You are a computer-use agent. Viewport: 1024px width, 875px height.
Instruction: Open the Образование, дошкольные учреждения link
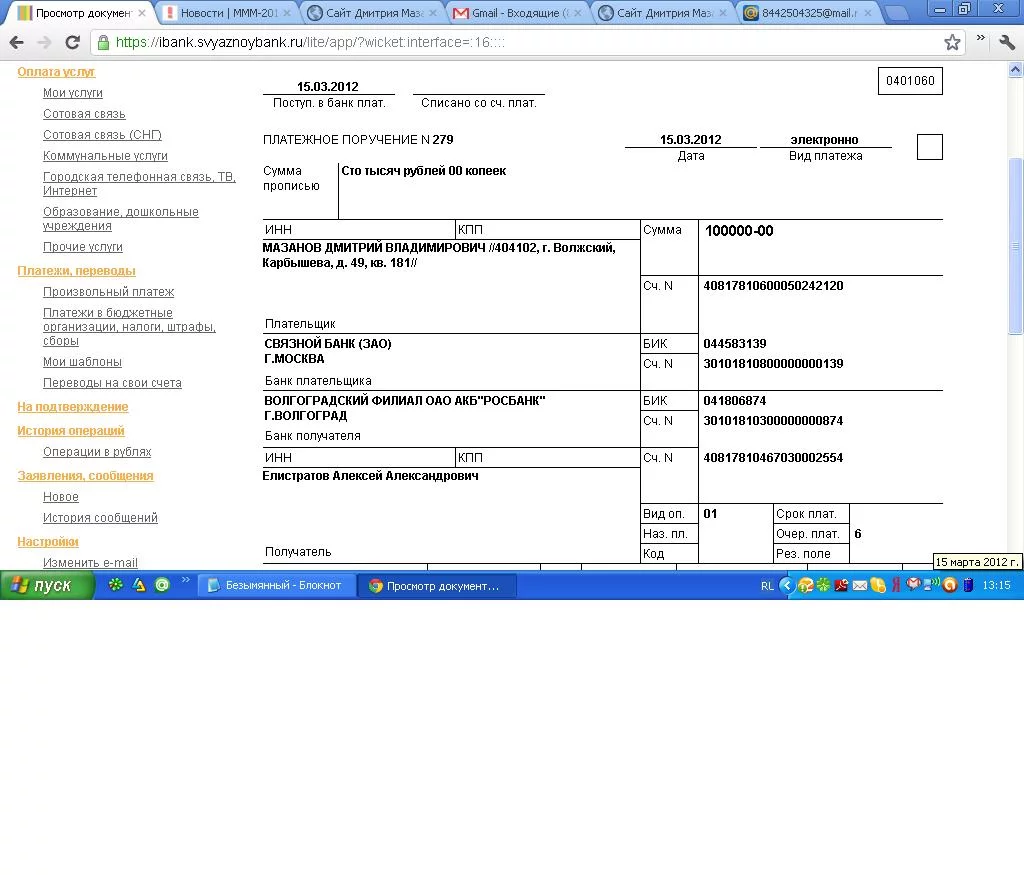(121, 219)
